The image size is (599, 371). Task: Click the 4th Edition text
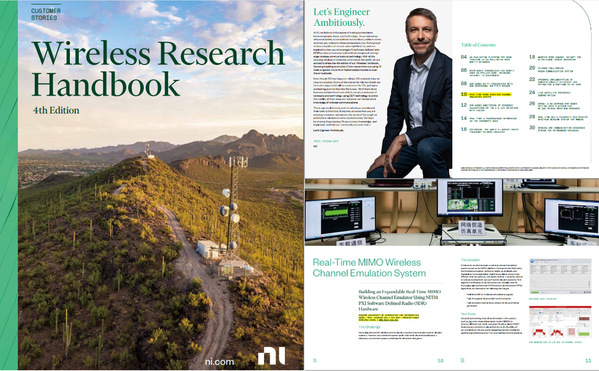[56, 110]
